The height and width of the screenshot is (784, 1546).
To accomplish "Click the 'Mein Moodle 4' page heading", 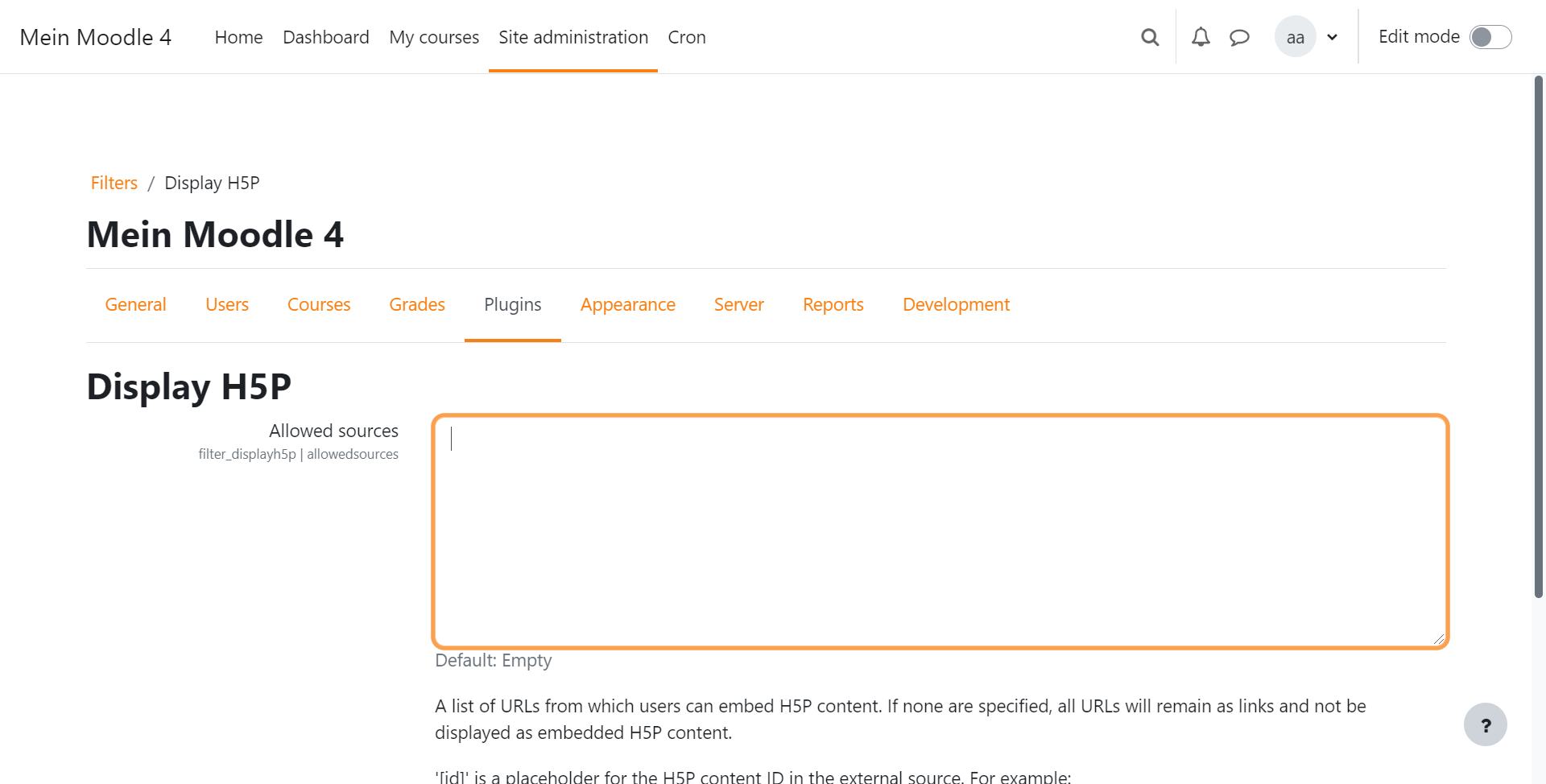I will pos(215,235).
